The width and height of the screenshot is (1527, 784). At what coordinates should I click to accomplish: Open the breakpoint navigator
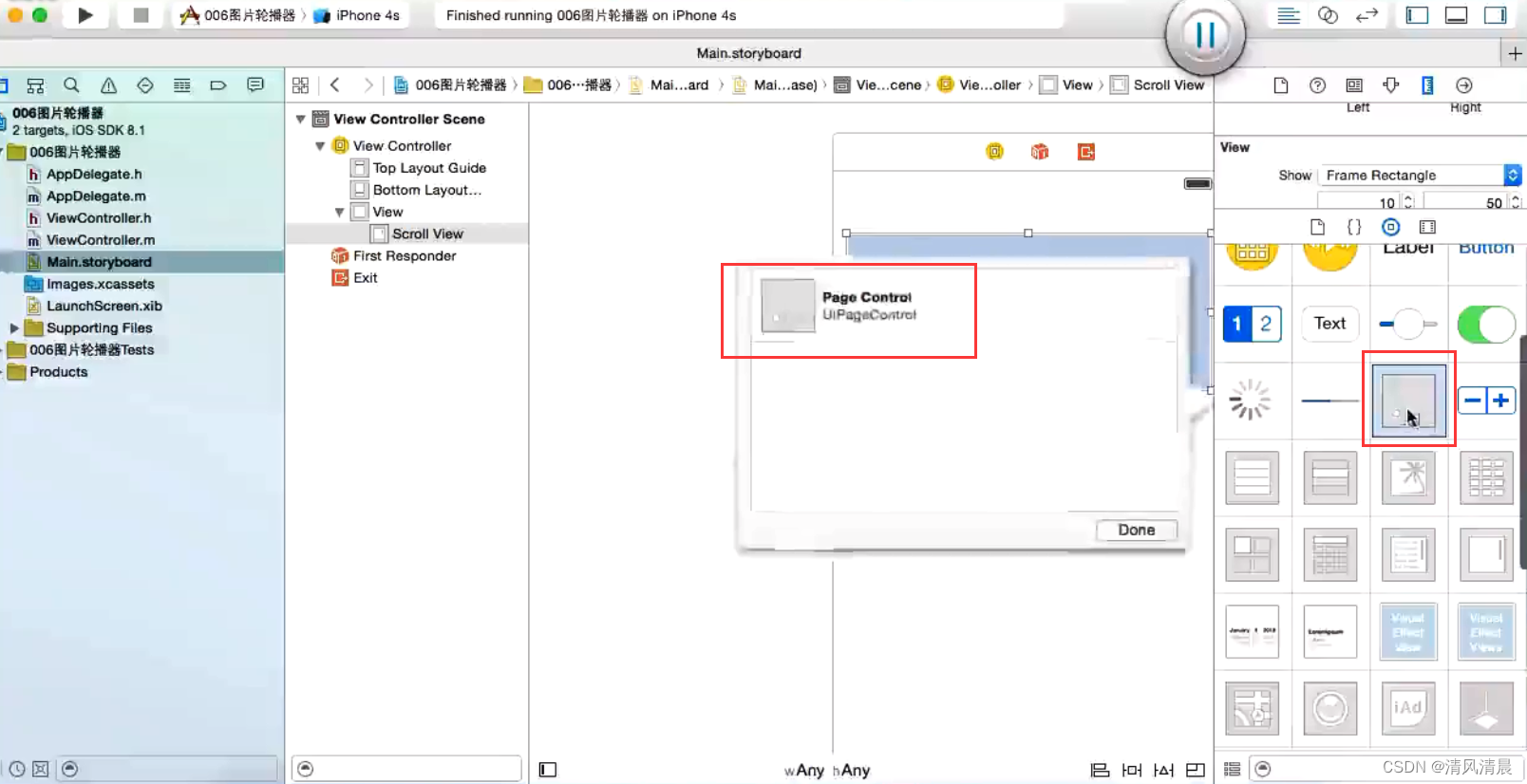218,85
